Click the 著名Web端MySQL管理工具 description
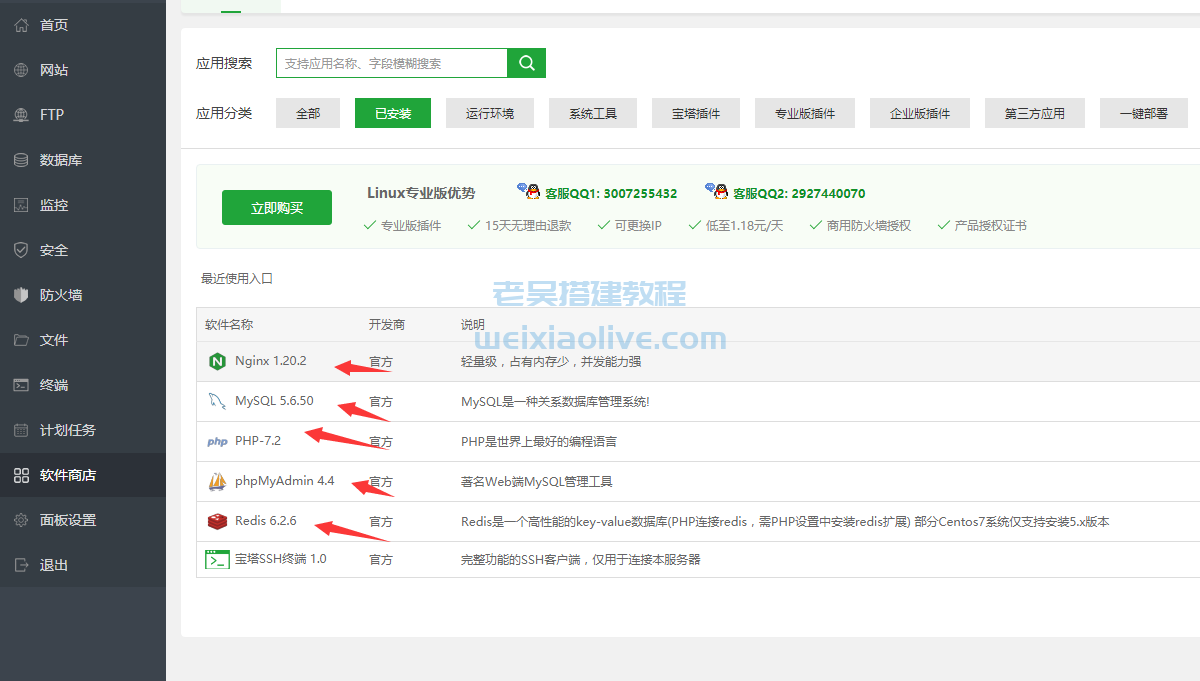The height and width of the screenshot is (681, 1200). pos(537,481)
